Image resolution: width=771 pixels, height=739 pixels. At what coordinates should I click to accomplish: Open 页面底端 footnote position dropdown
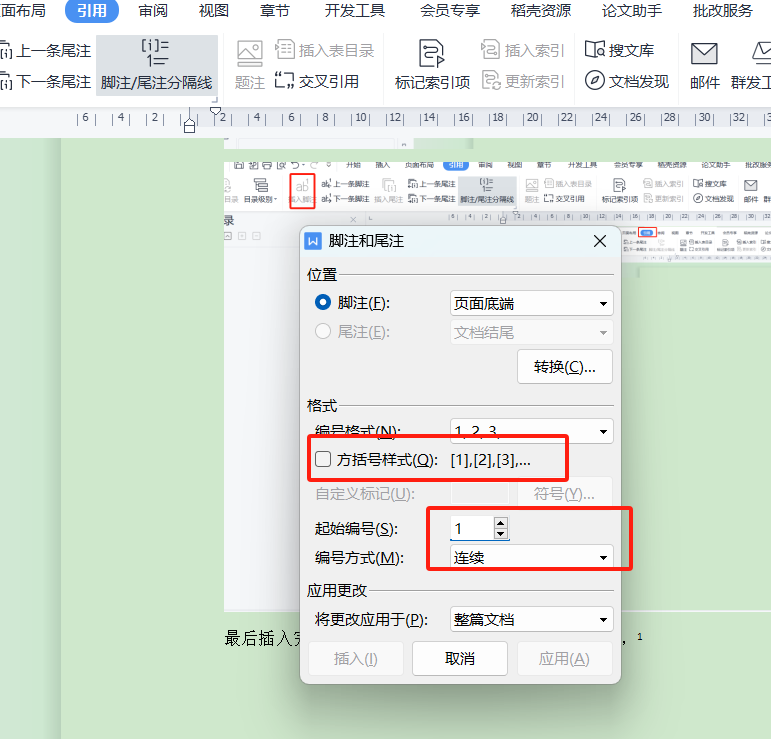pos(532,303)
